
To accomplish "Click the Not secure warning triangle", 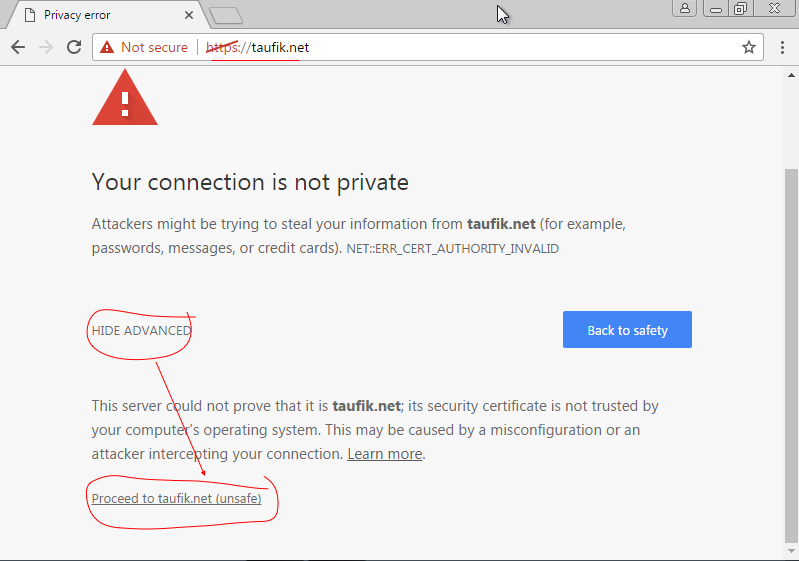I will tap(107, 47).
